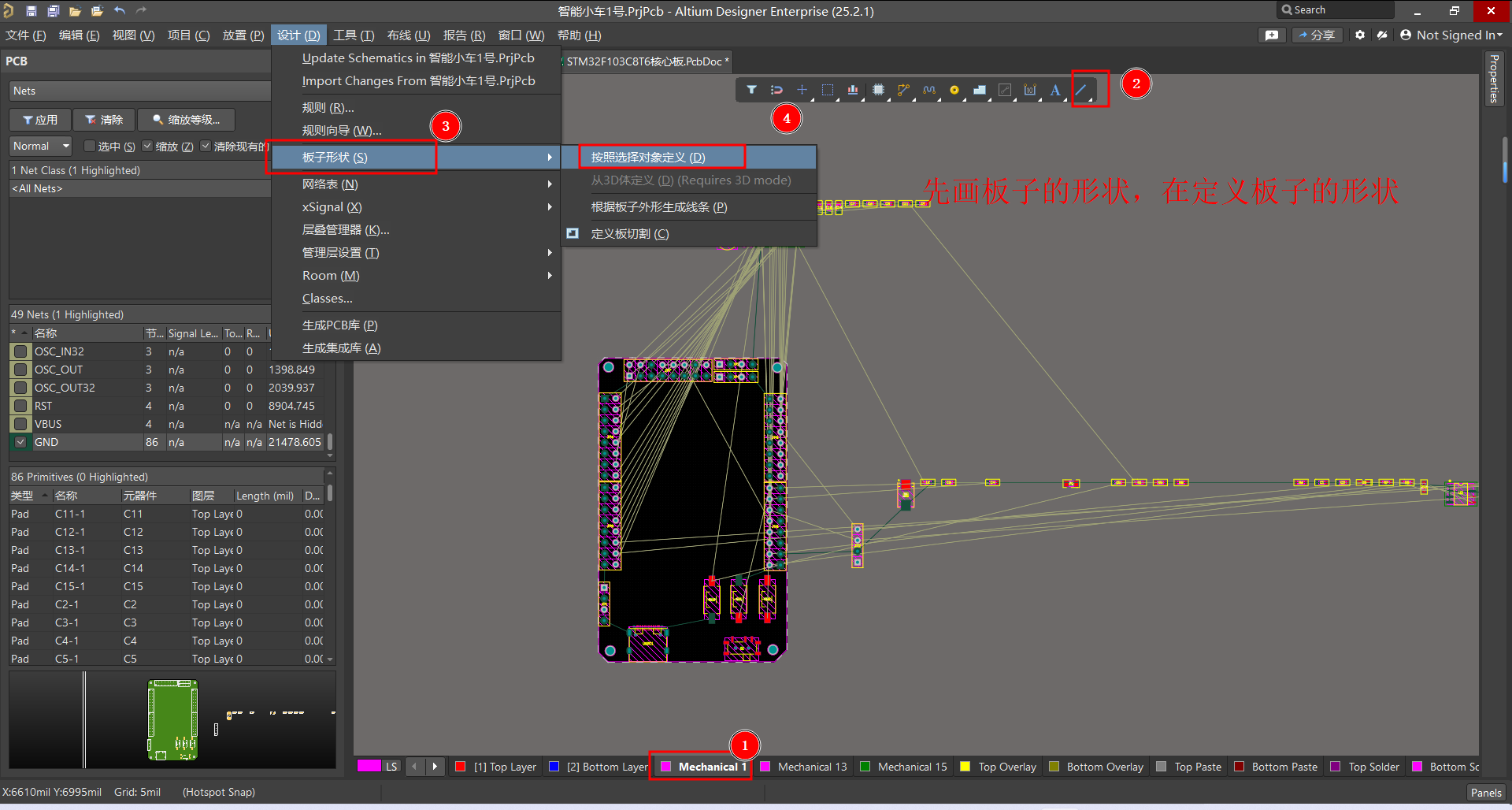Click the 分享 share button
The width and height of the screenshot is (1512, 810).
coord(1317,35)
